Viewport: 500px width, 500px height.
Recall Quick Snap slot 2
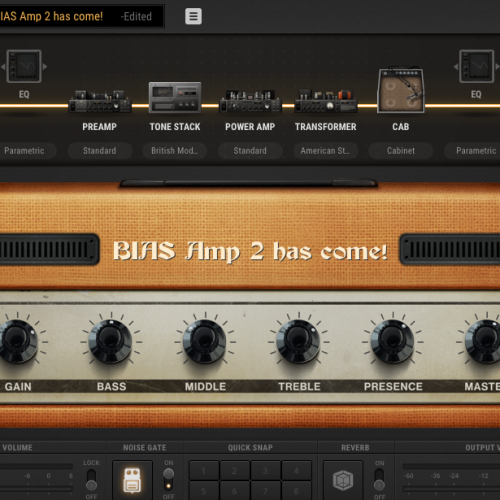point(234,471)
